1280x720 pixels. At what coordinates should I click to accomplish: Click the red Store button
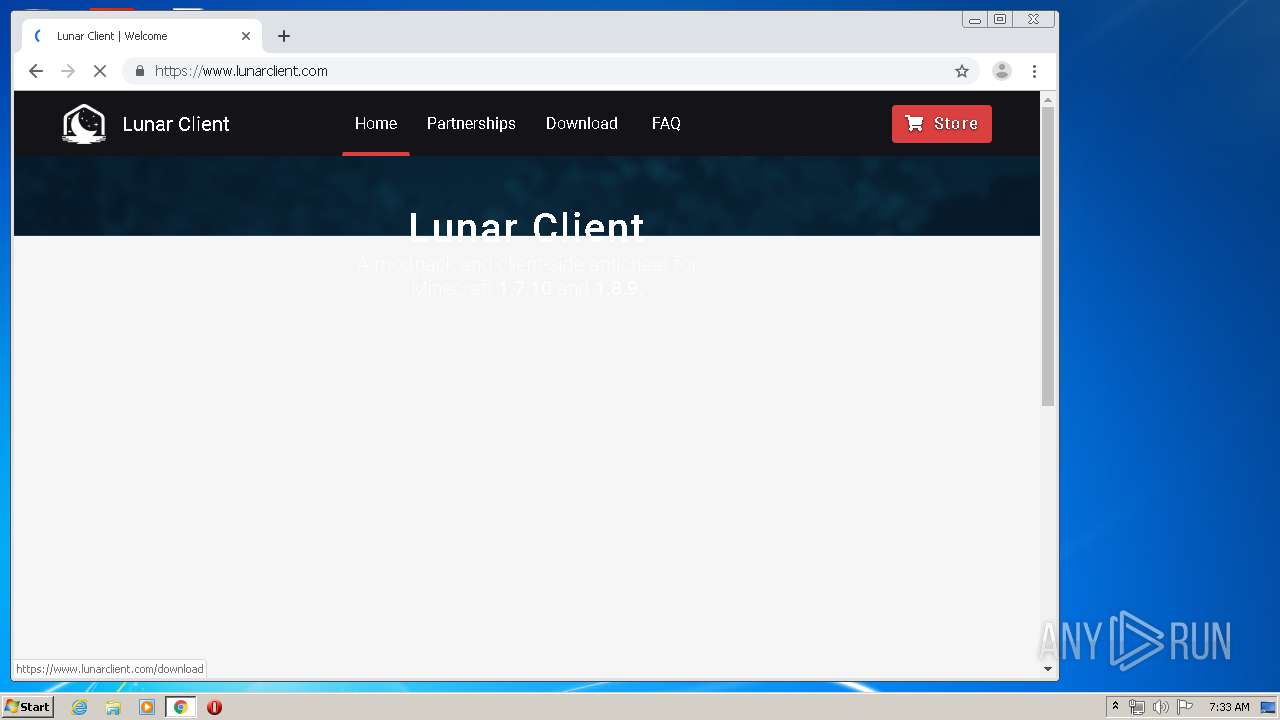[x=942, y=124]
